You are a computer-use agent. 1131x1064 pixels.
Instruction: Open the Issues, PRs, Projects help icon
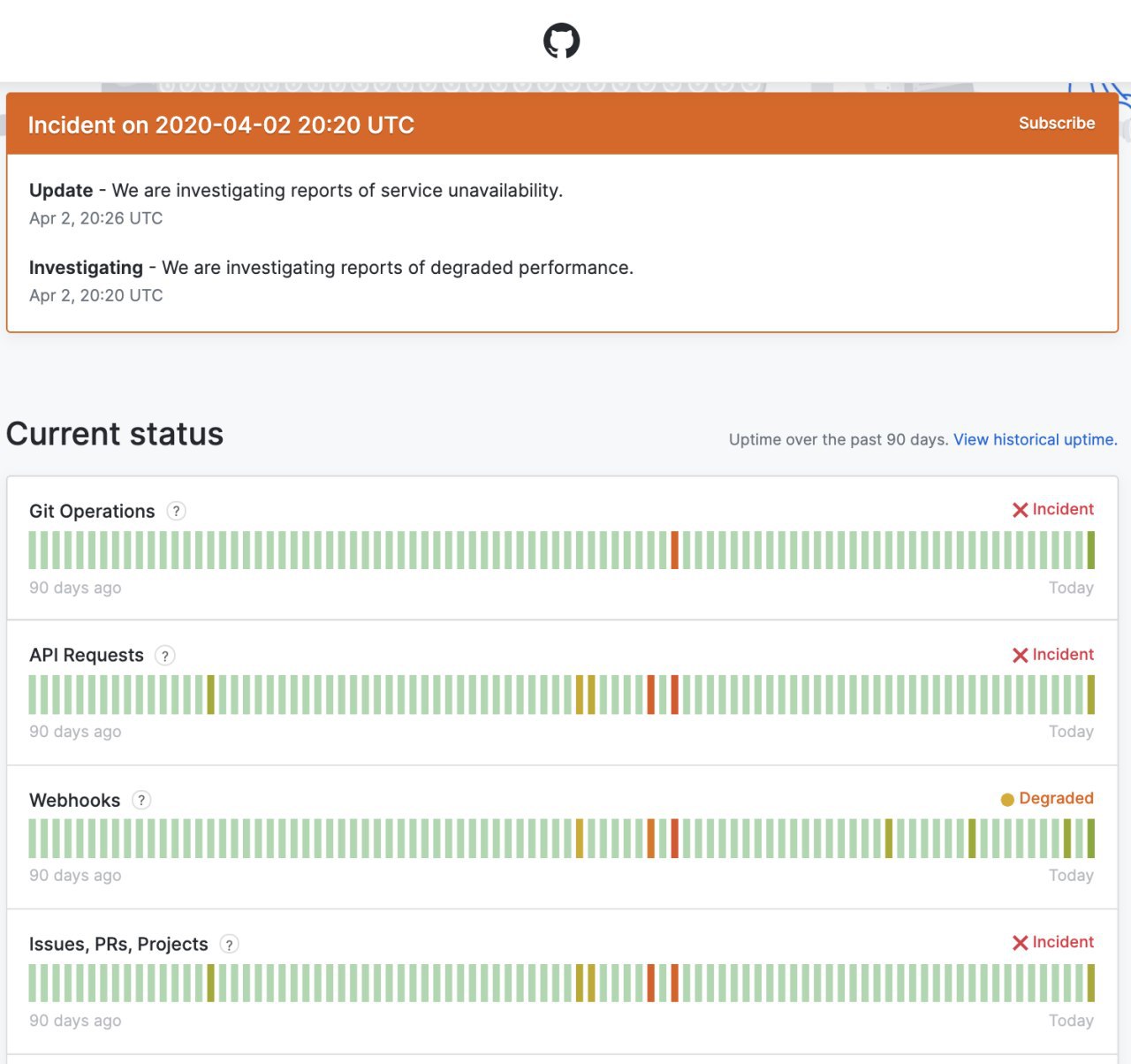click(x=230, y=945)
